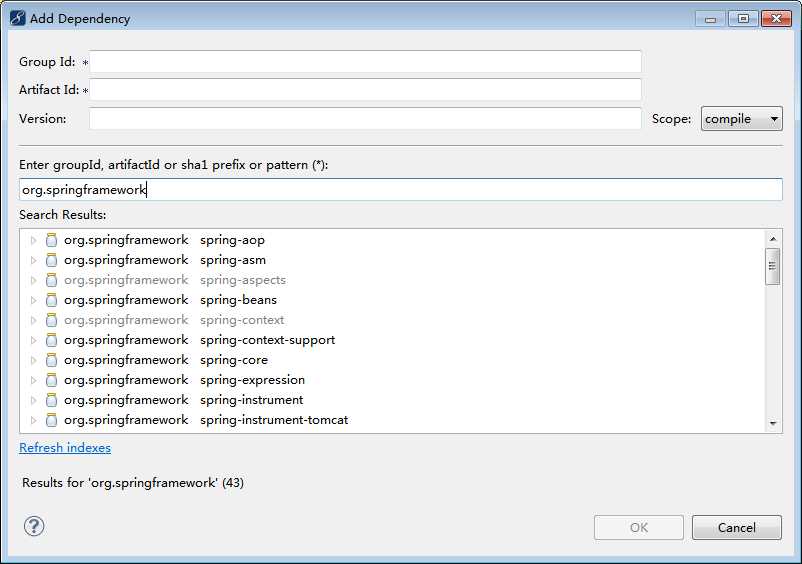The image size is (802, 564).
Task: Focus the Artifact Id input field
Action: 365,90
